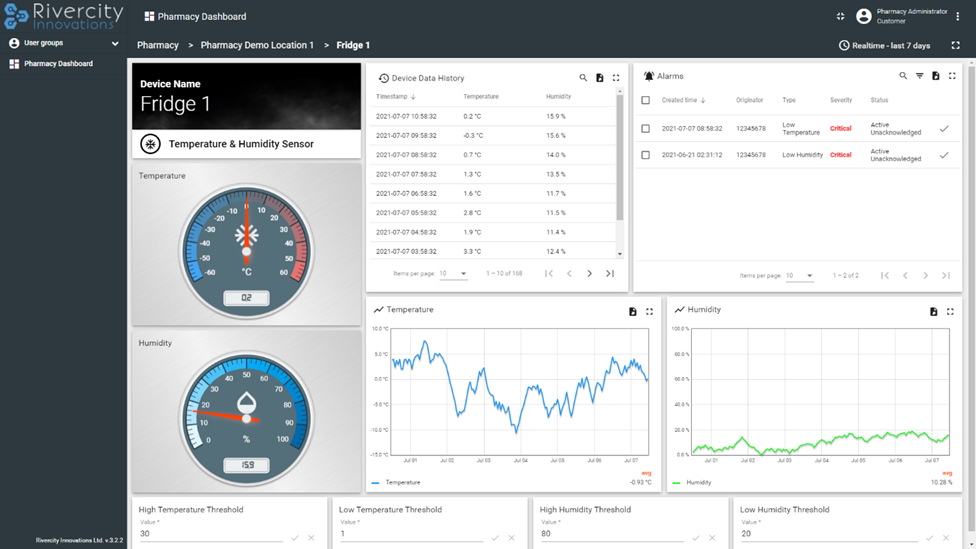Image resolution: width=976 pixels, height=549 pixels.
Task: Check the Low Humidity alarm row
Action: 645,155
